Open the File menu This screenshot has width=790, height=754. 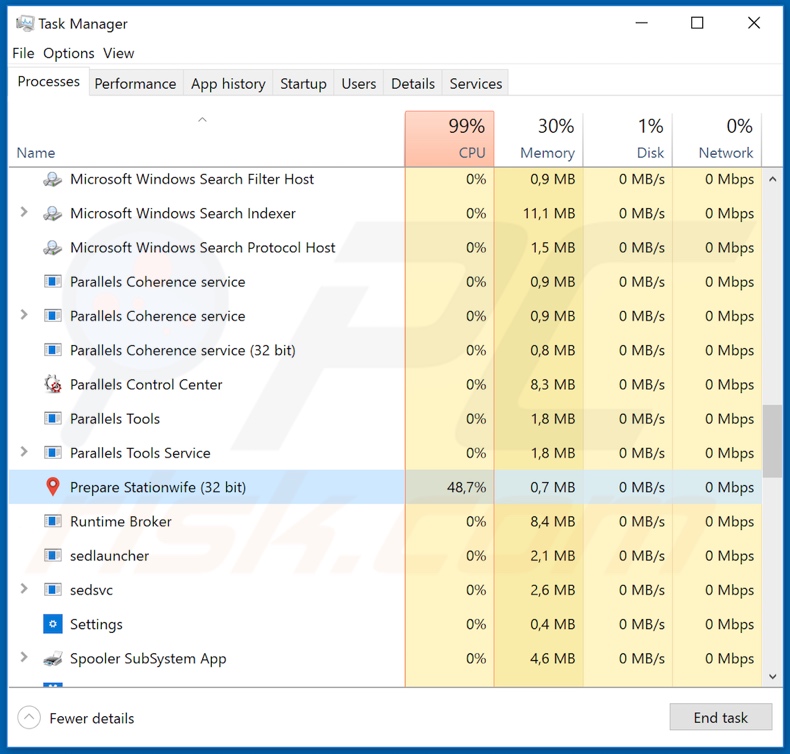tap(23, 53)
